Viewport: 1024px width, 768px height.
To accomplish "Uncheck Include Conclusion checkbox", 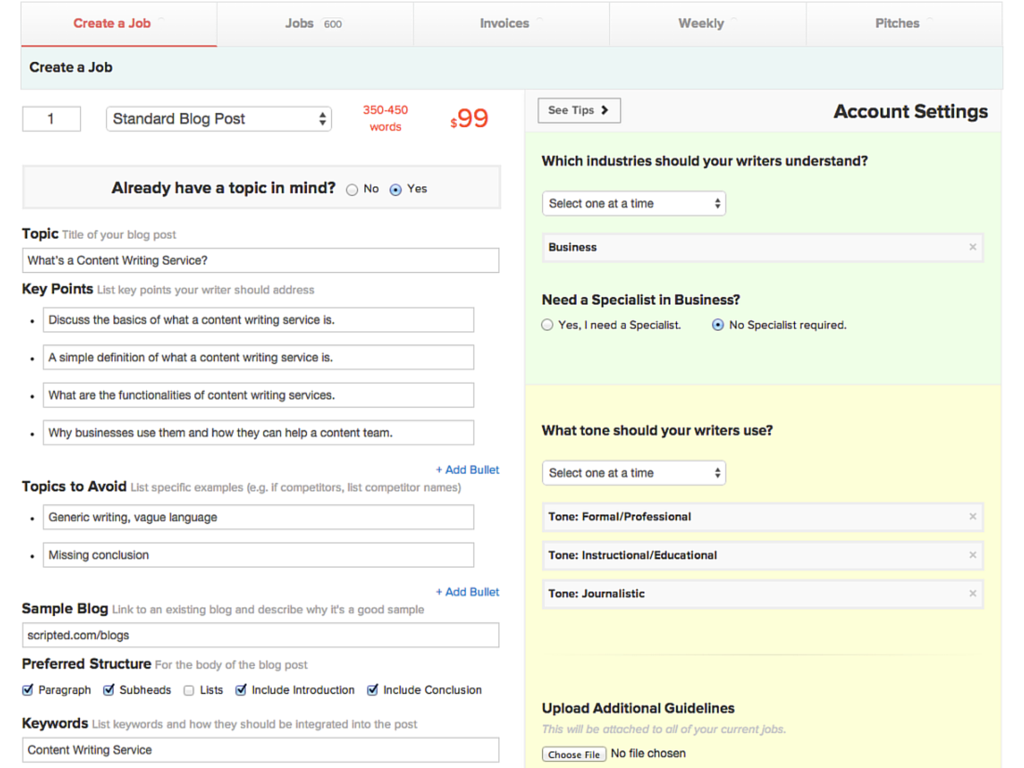I will [x=373, y=690].
